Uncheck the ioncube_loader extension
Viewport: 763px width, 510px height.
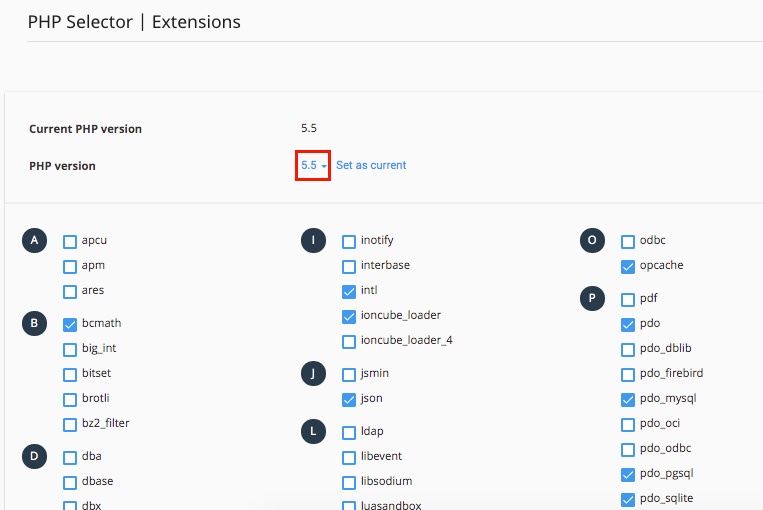pos(349,317)
